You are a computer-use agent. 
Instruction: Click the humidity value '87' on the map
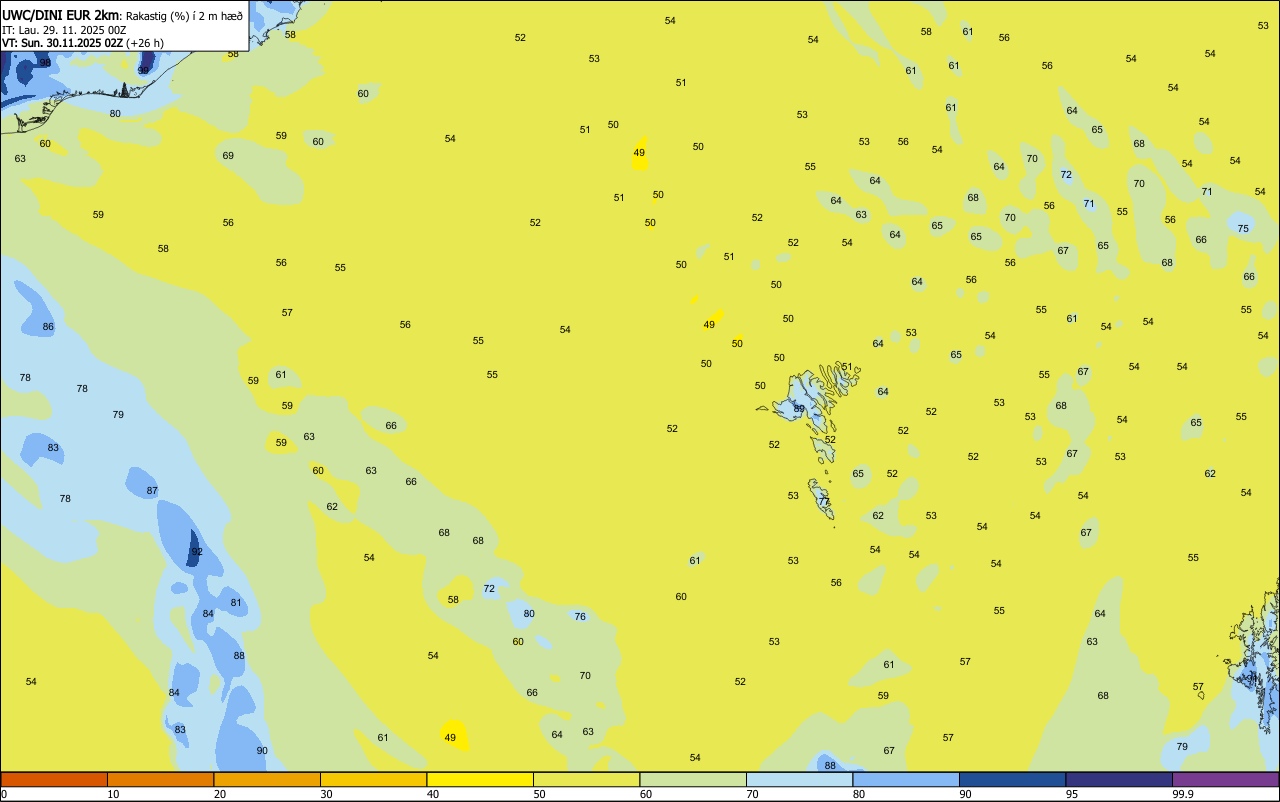click(152, 491)
